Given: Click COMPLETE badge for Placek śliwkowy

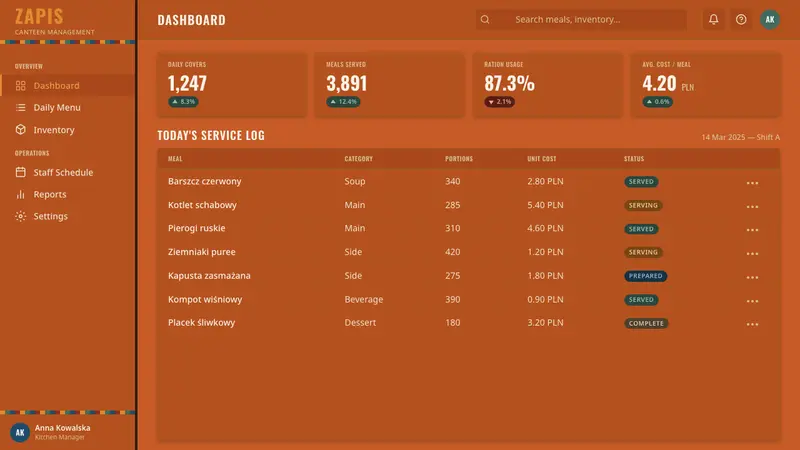Looking at the screenshot, I should tap(646, 323).
